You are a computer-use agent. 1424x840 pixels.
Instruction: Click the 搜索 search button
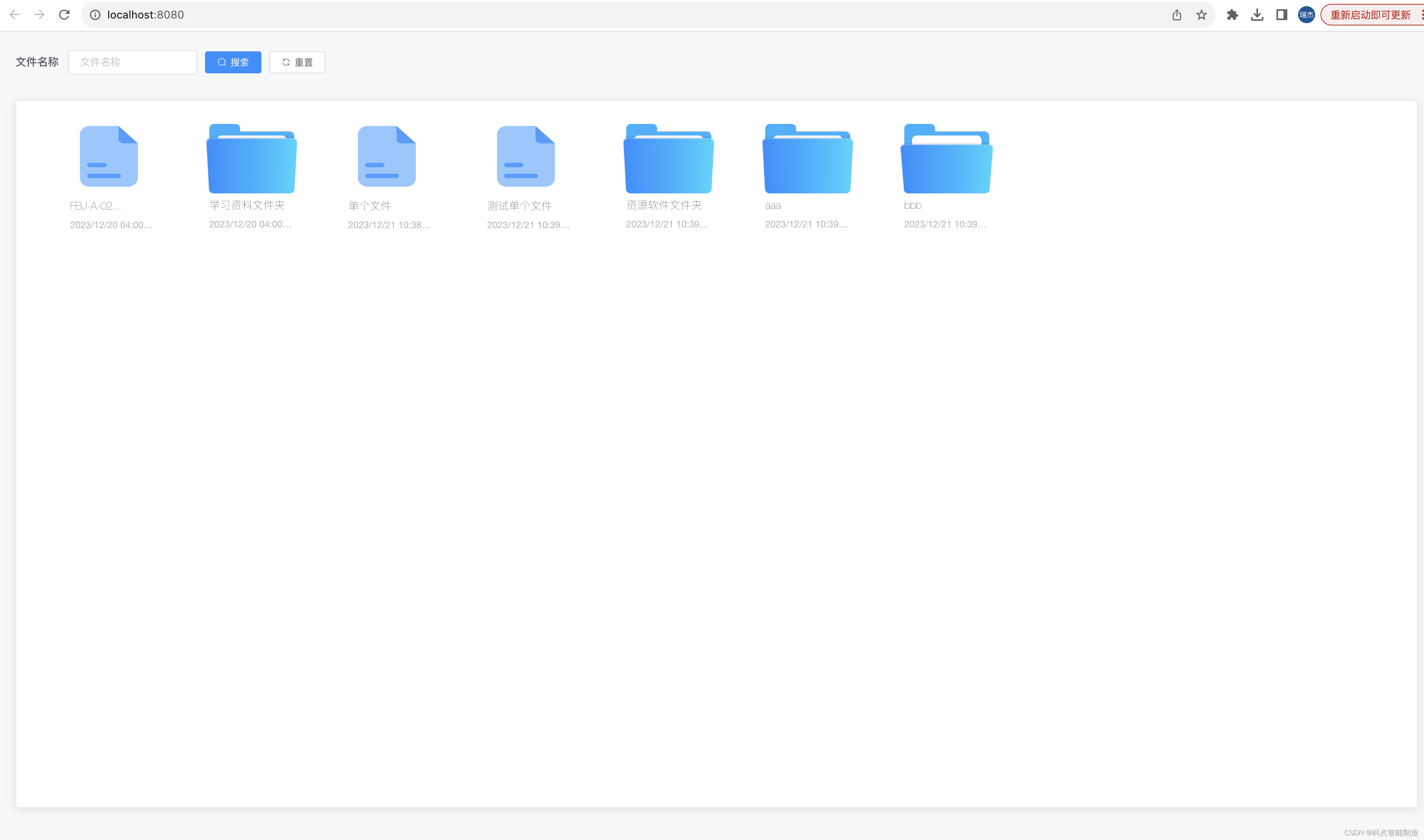(232, 62)
